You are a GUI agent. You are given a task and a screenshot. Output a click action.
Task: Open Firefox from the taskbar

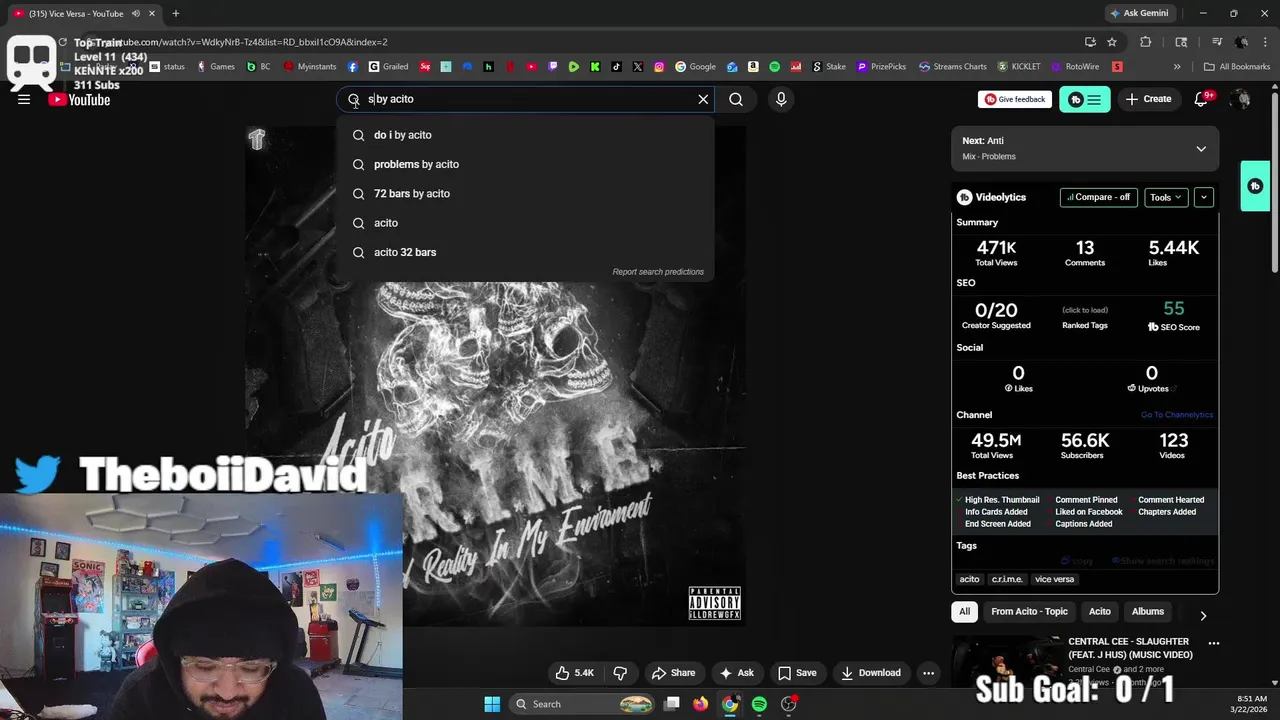pyautogui.click(x=701, y=704)
